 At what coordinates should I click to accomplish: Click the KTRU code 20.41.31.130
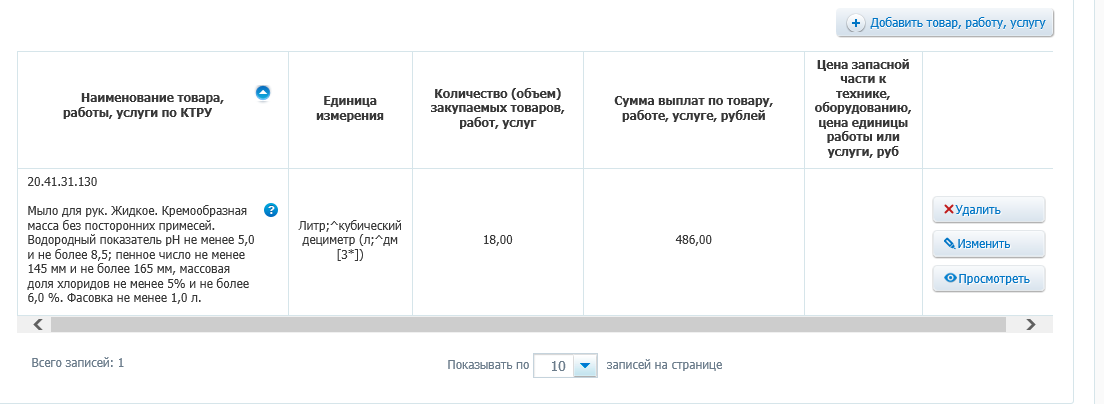[x=62, y=182]
